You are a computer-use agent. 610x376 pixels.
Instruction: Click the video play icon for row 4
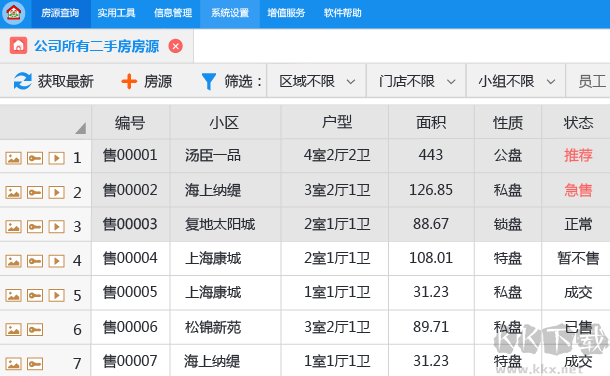pyautogui.click(x=56, y=261)
